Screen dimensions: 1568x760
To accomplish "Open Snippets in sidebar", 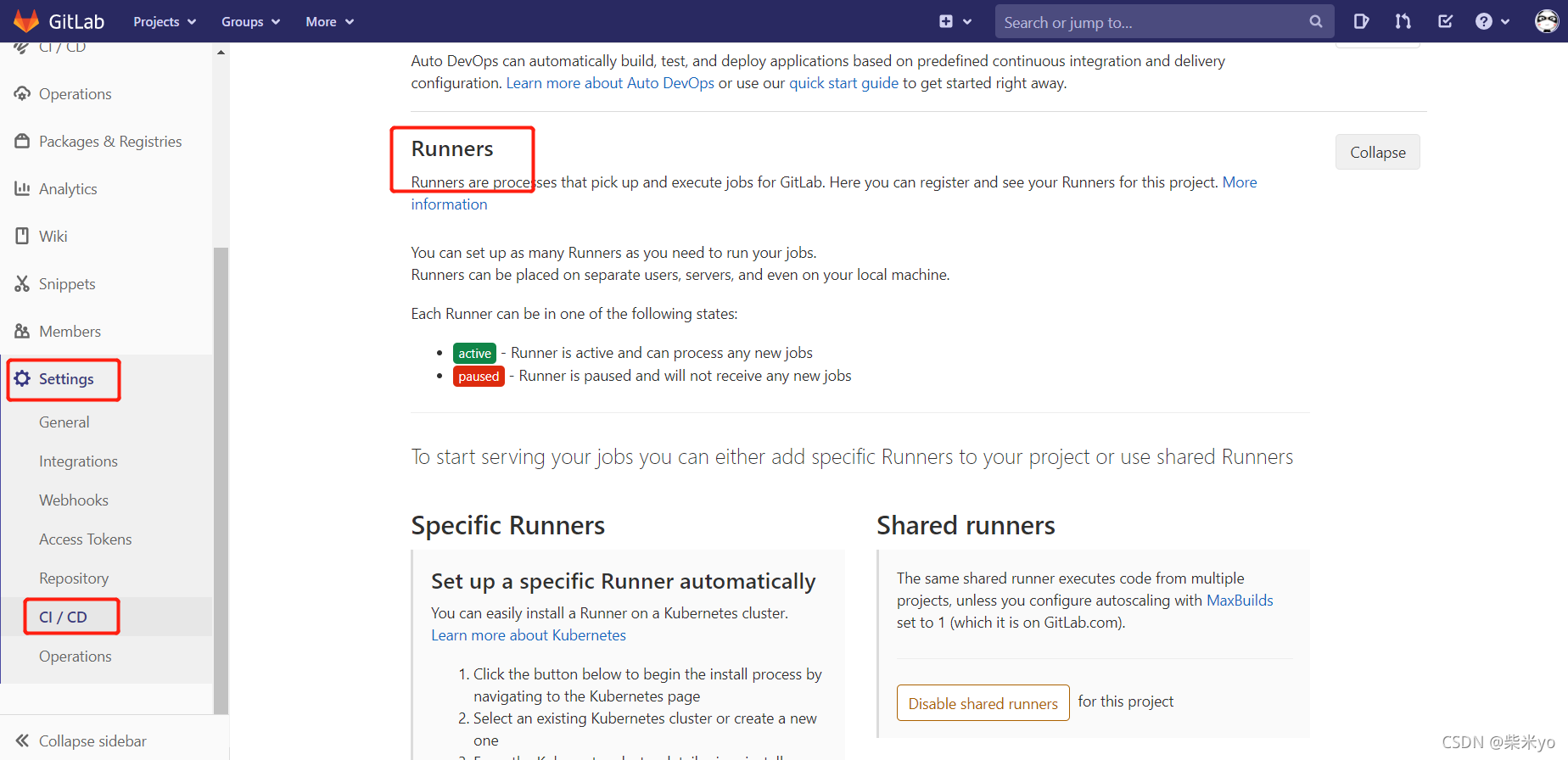I will tap(67, 284).
